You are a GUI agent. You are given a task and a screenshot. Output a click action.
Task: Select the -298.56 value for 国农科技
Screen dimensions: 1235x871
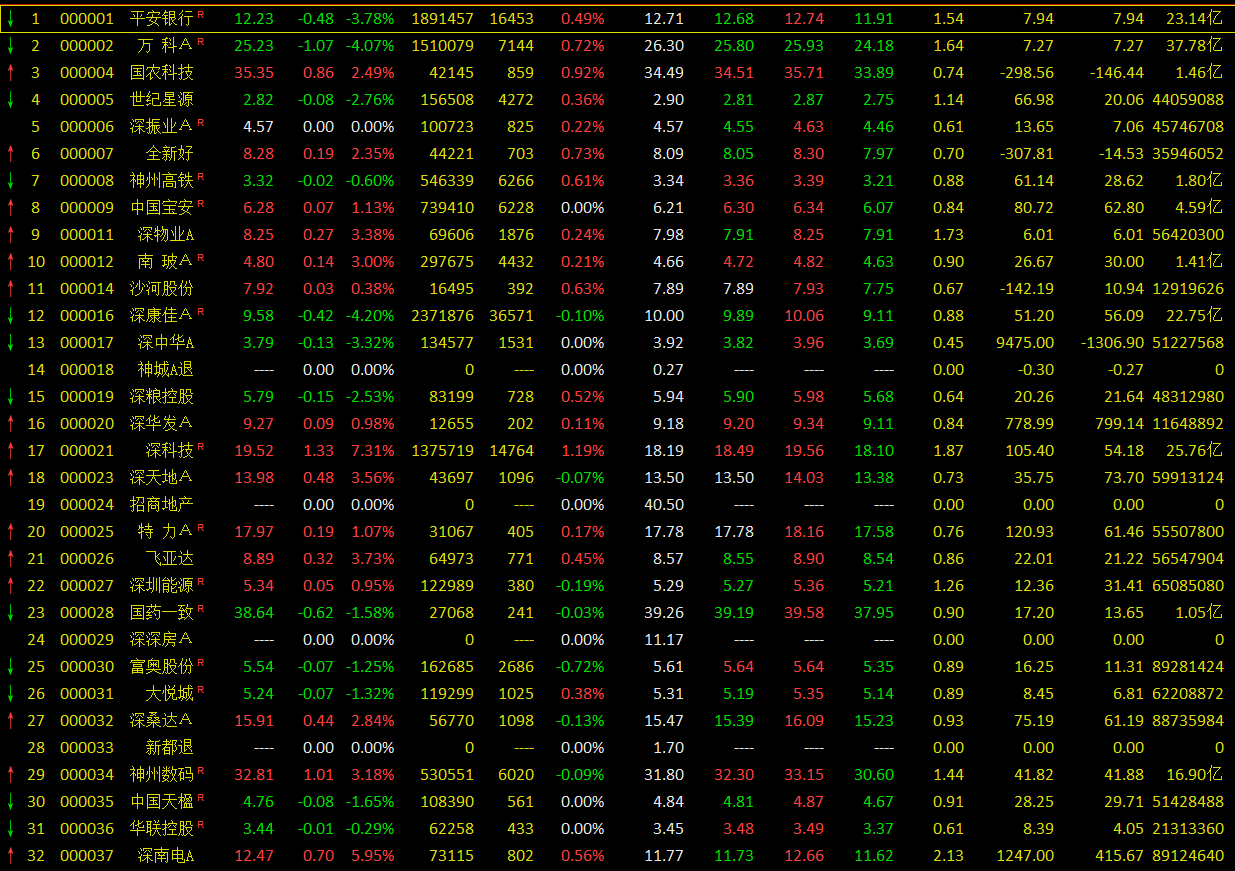tap(1025, 72)
